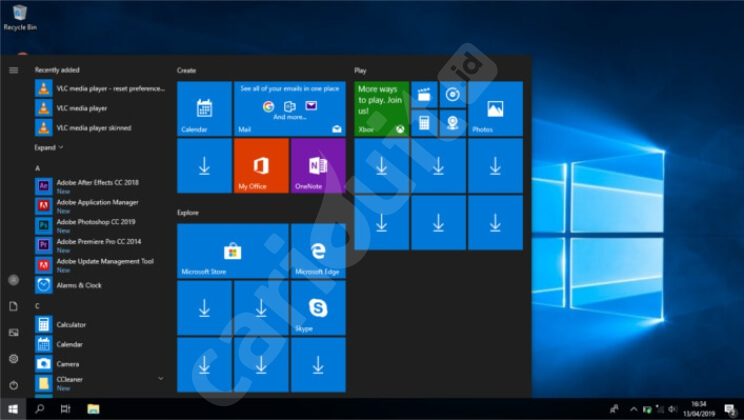
Task: Open File Explorer from the taskbar
Action: click(x=93, y=409)
